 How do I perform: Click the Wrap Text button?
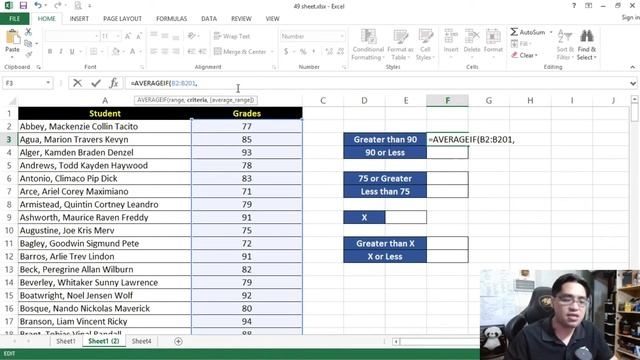pos(232,36)
